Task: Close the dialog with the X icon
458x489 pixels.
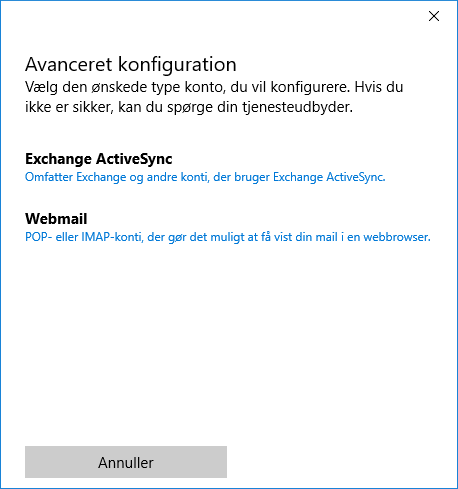Action: click(x=434, y=16)
